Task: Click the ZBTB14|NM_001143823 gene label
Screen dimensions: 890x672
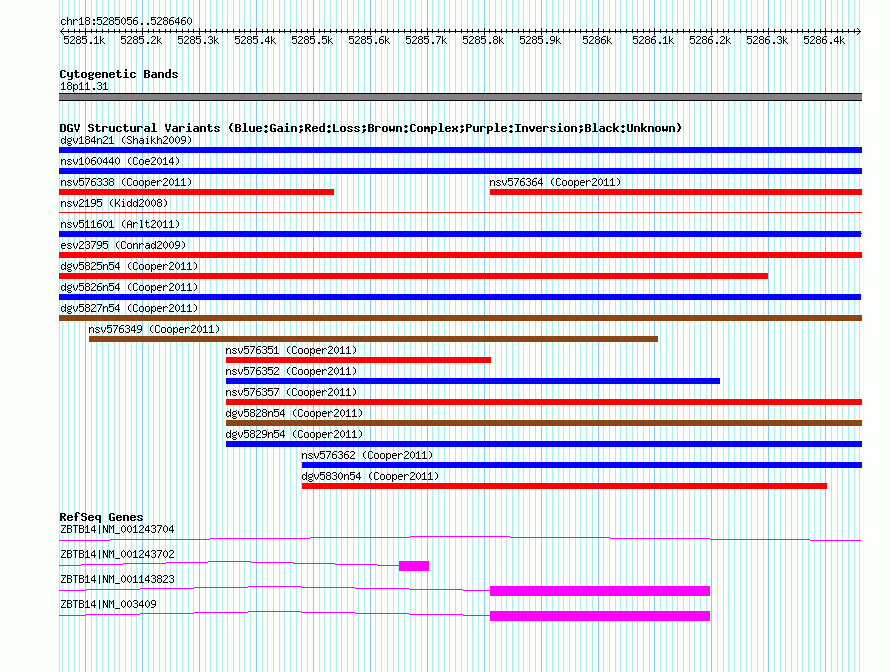Action: (x=117, y=579)
